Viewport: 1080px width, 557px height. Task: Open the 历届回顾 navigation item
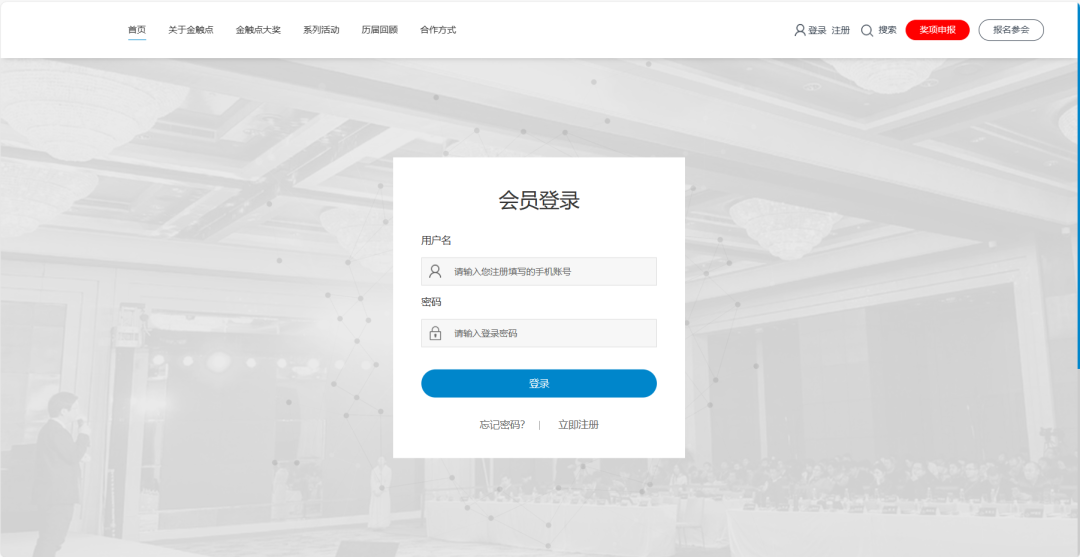click(x=380, y=30)
